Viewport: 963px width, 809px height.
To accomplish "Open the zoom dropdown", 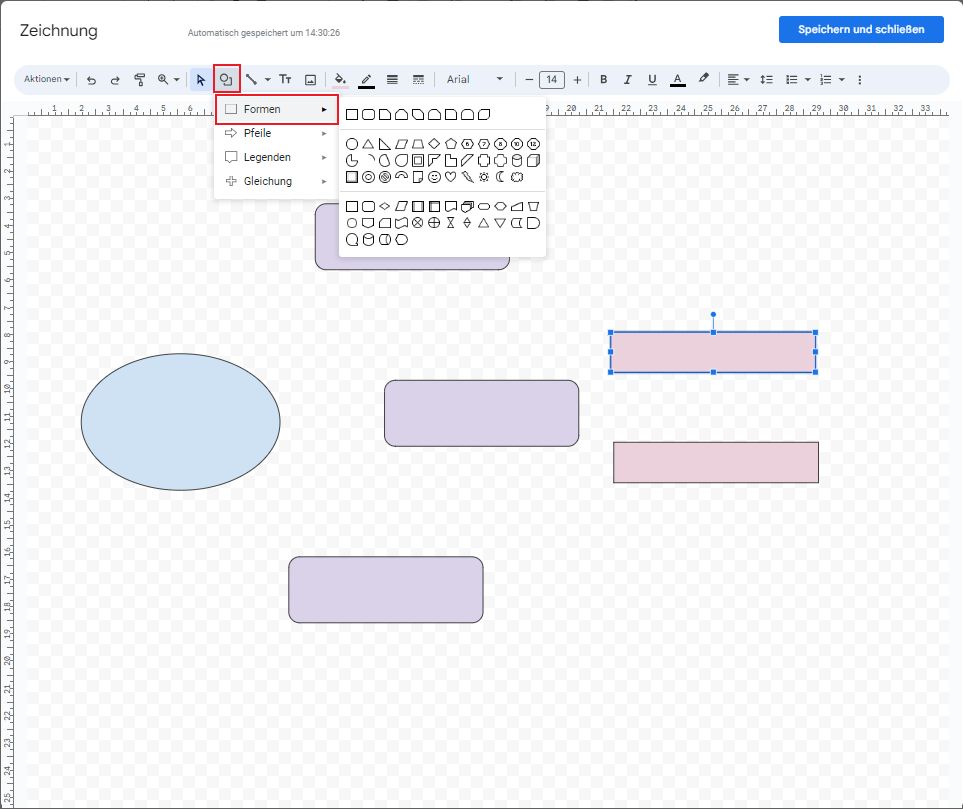I will (x=168, y=80).
